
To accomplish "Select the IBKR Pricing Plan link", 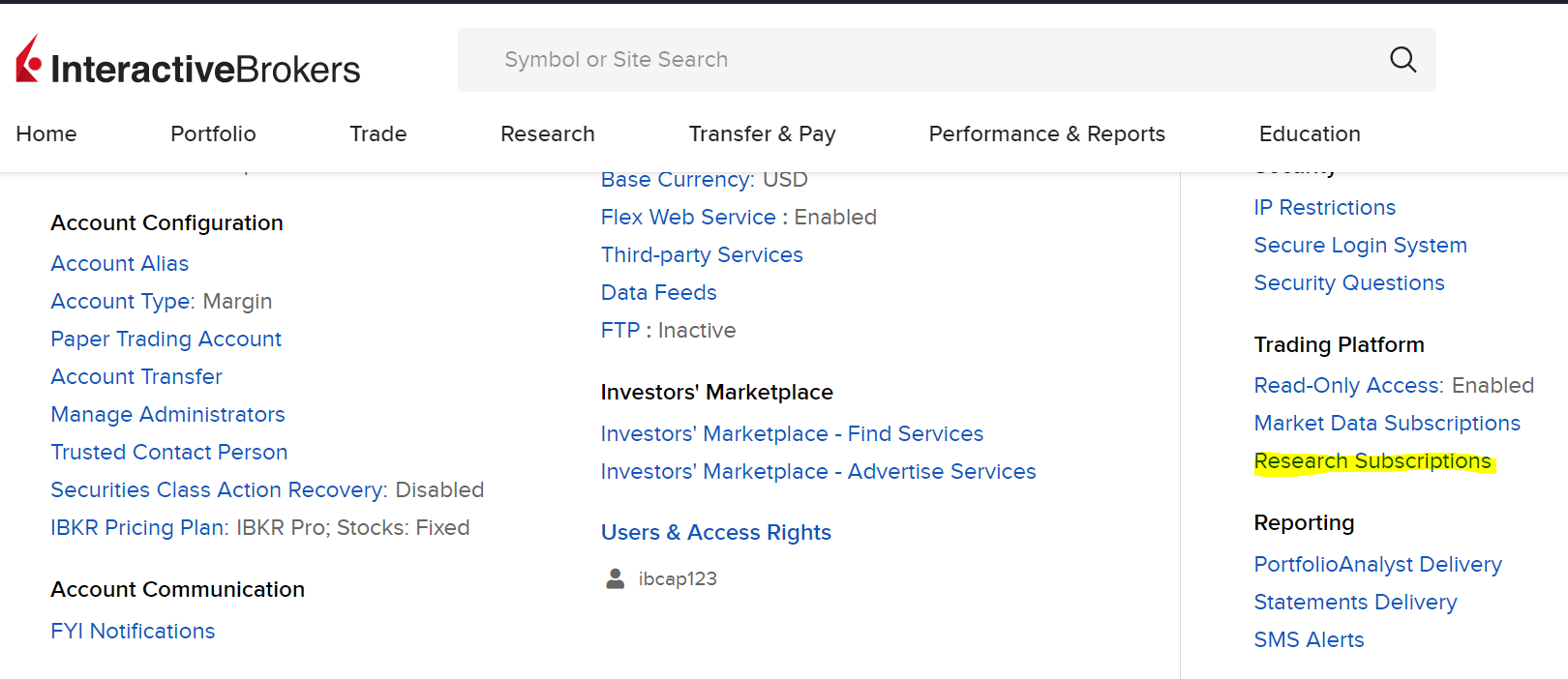I will 139,528.
